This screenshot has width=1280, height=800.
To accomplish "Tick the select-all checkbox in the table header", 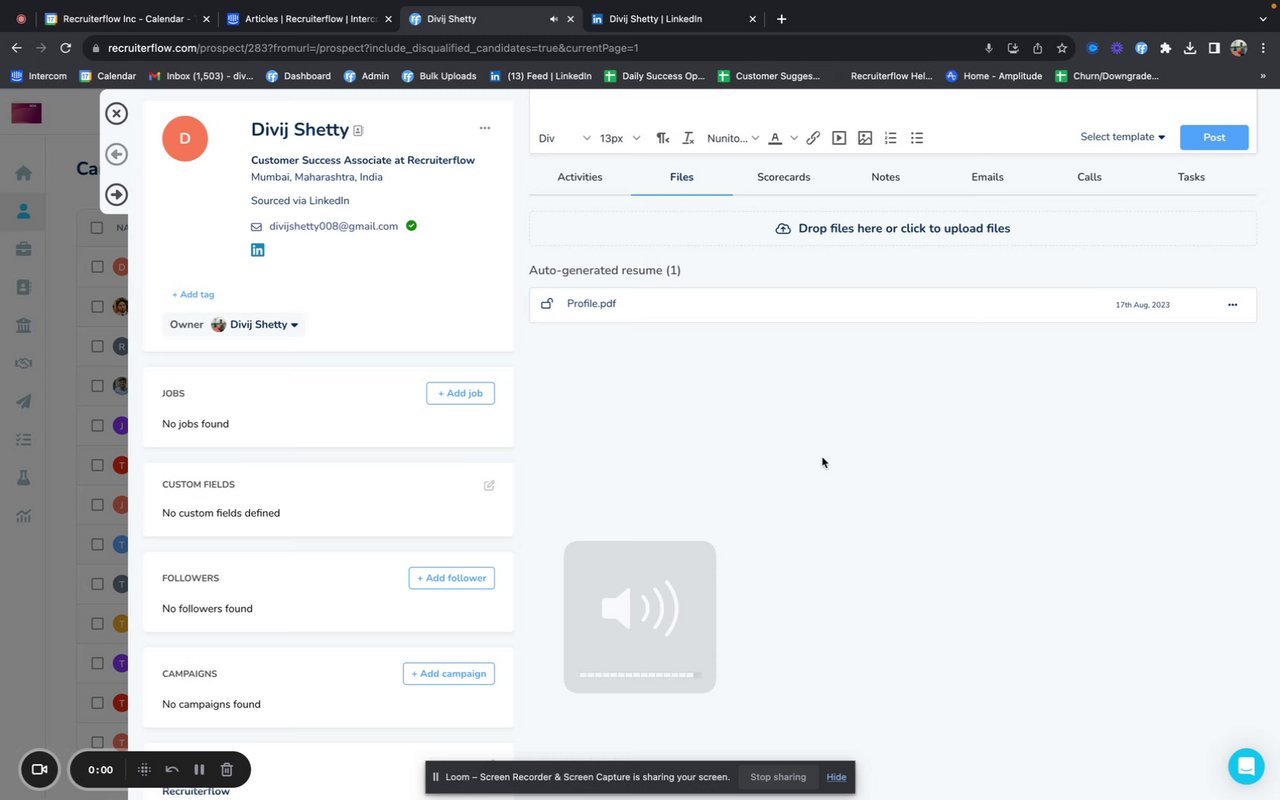I will click(x=97, y=228).
